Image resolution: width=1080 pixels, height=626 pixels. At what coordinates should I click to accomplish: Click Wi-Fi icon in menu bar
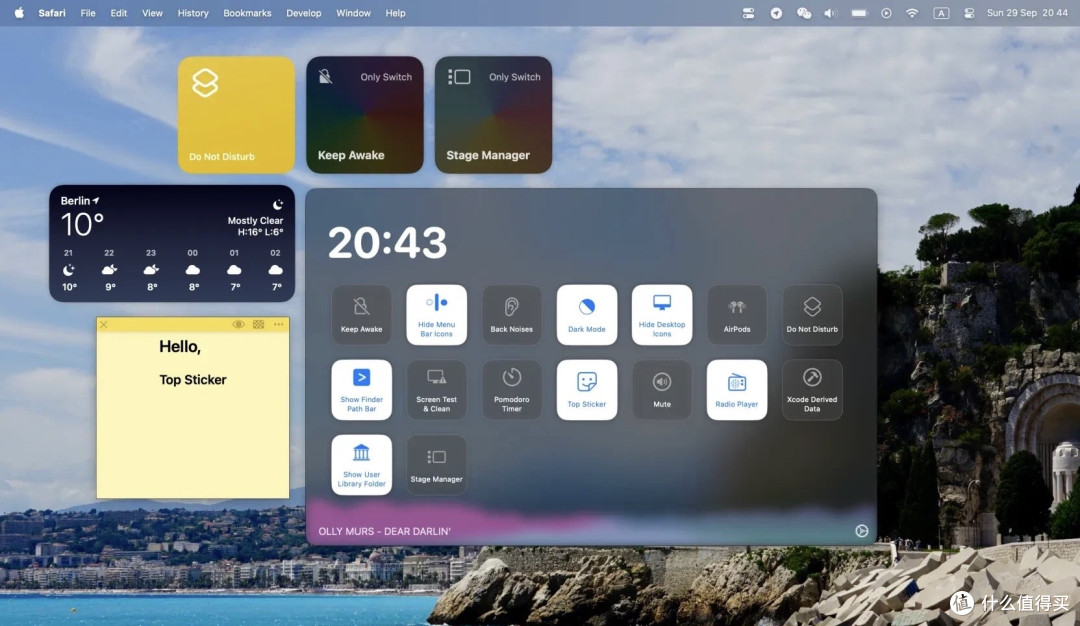coord(912,13)
